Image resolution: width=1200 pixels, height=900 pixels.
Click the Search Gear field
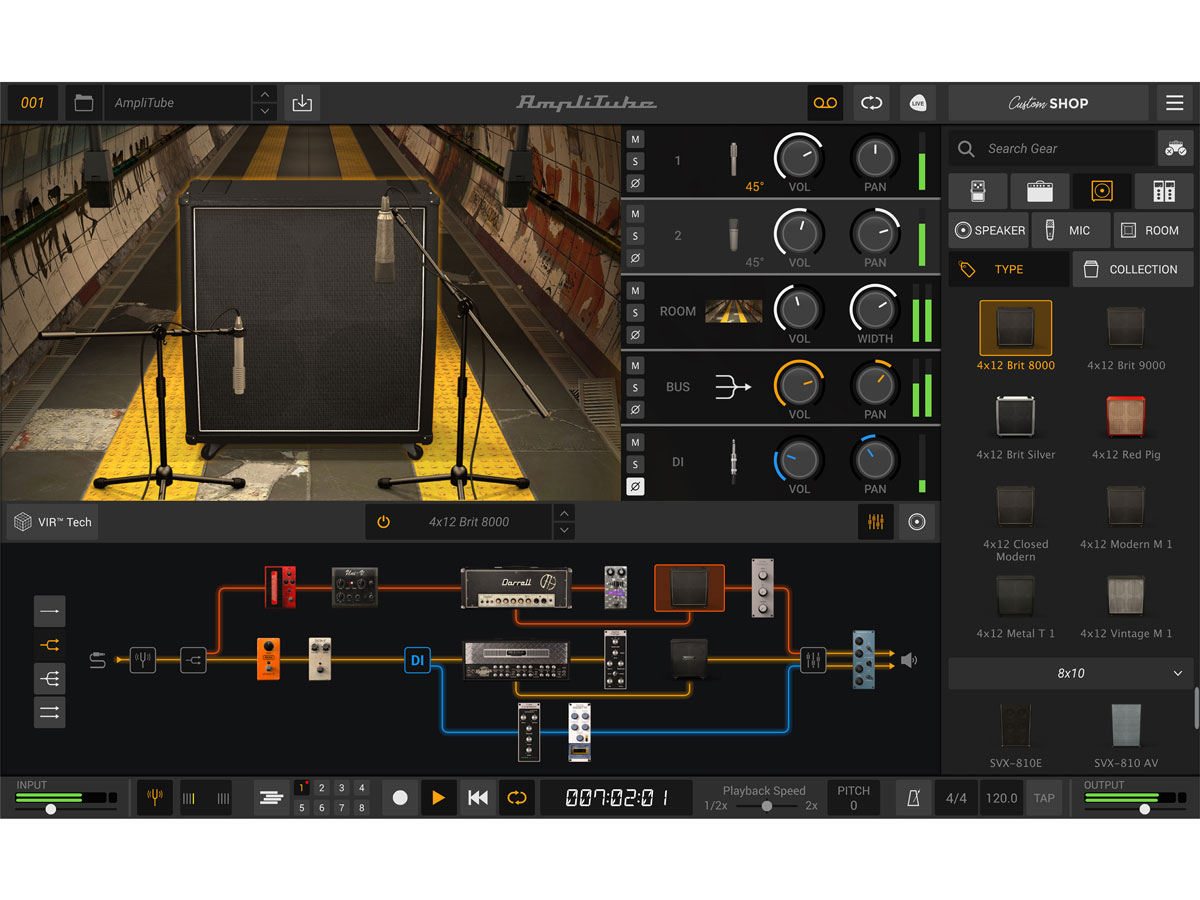pyautogui.click(x=1052, y=148)
